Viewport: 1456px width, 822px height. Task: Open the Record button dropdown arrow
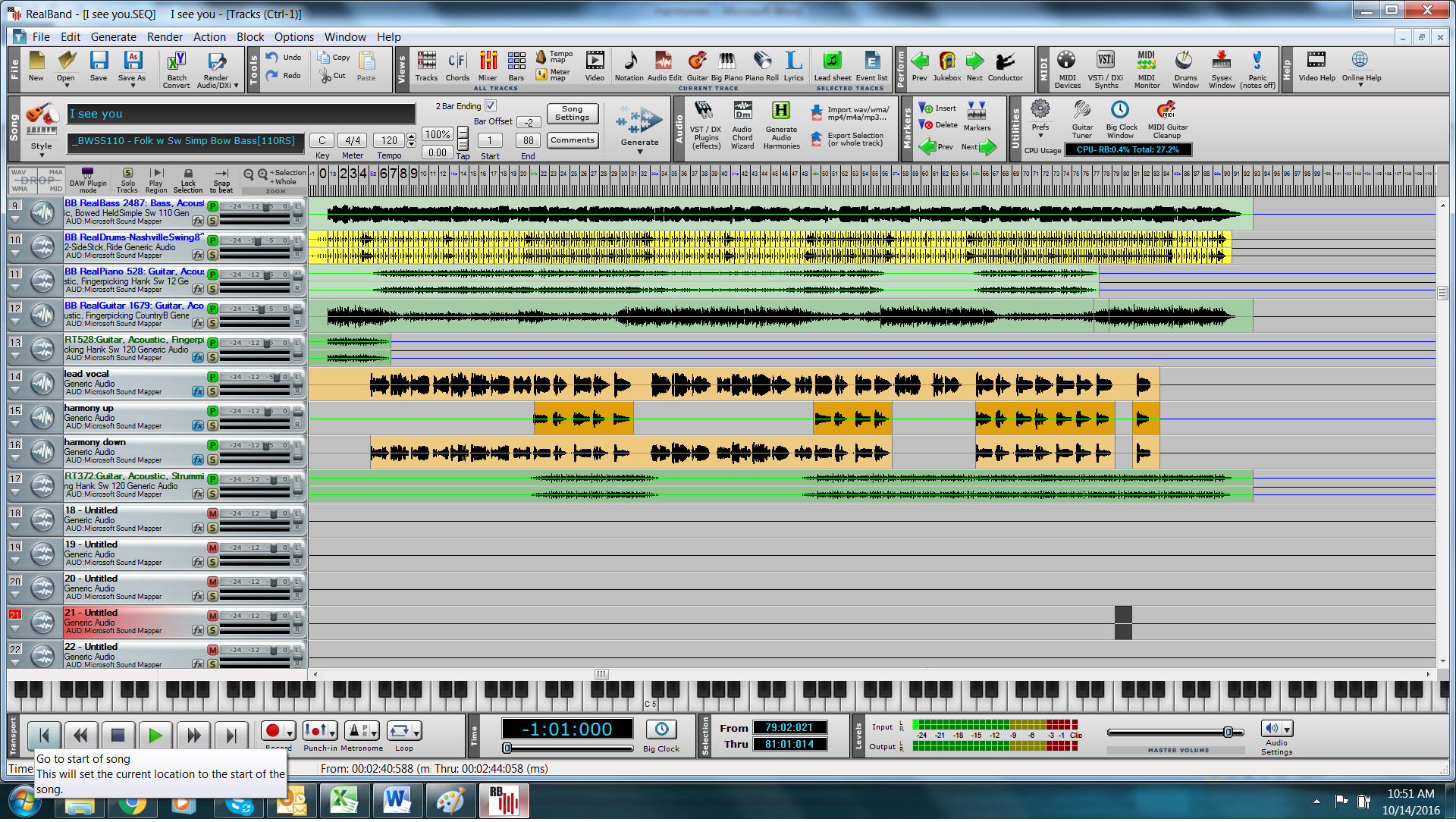point(290,733)
